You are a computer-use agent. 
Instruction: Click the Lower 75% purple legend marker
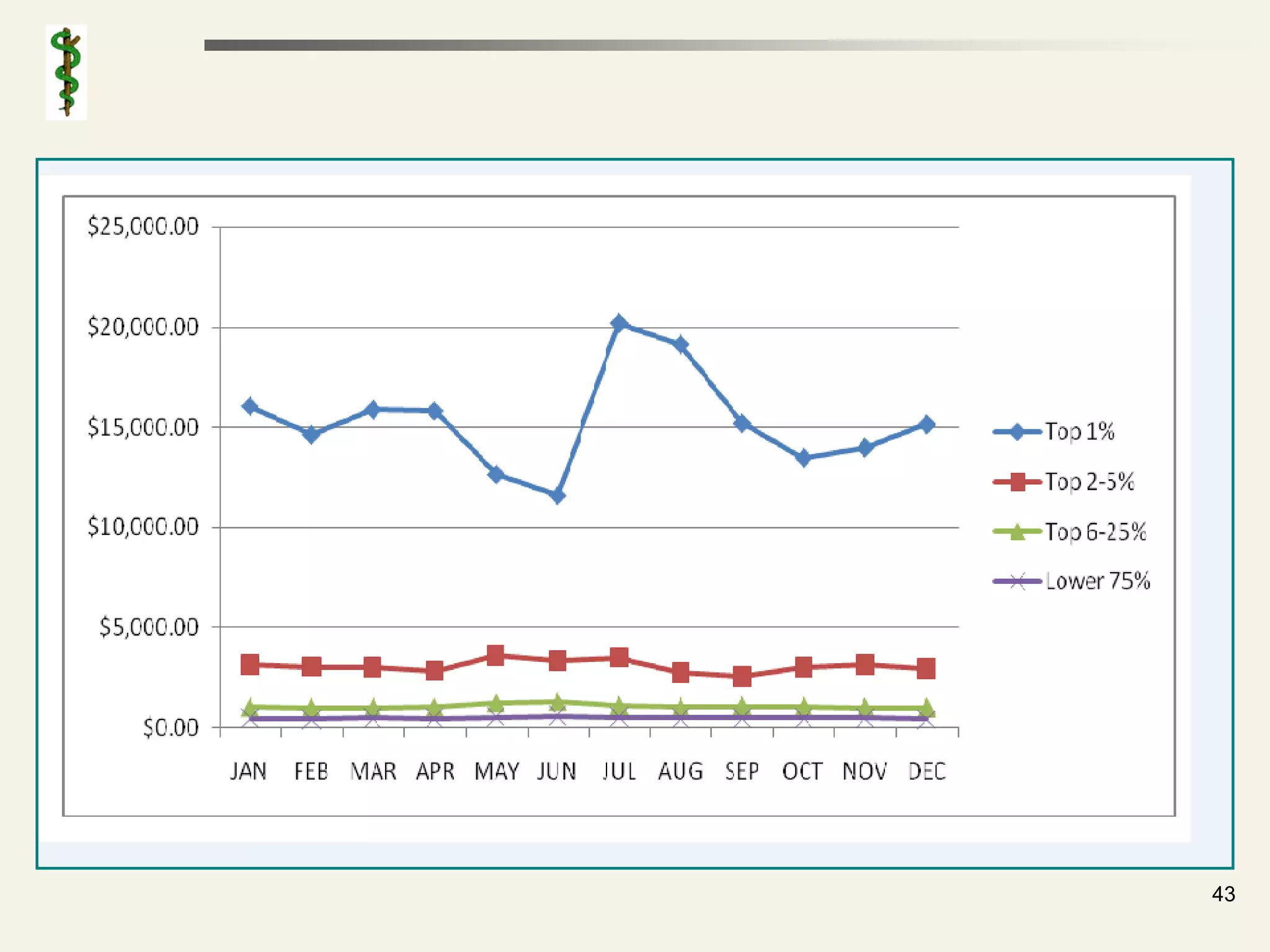pos(1017,581)
